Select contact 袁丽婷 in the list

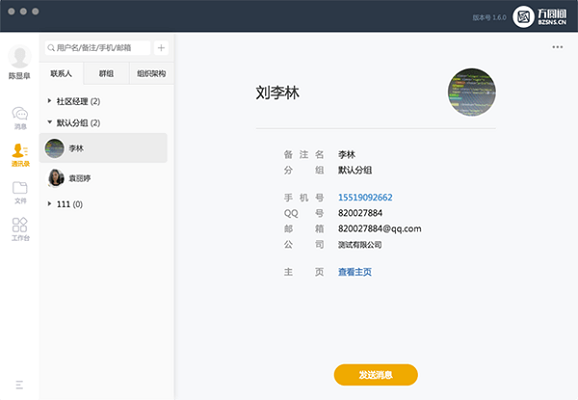coord(103,178)
